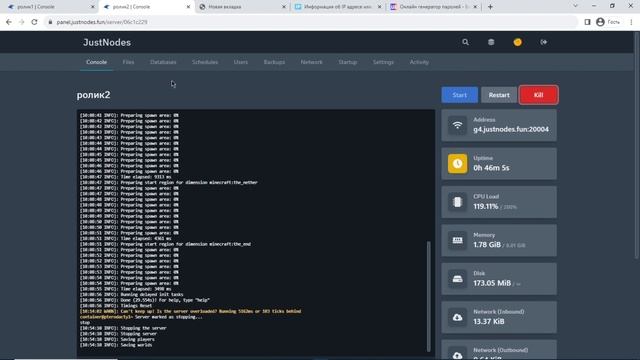Click the server name ролик2 heading
Image resolution: width=640 pixels, height=360 pixels.
(93, 95)
